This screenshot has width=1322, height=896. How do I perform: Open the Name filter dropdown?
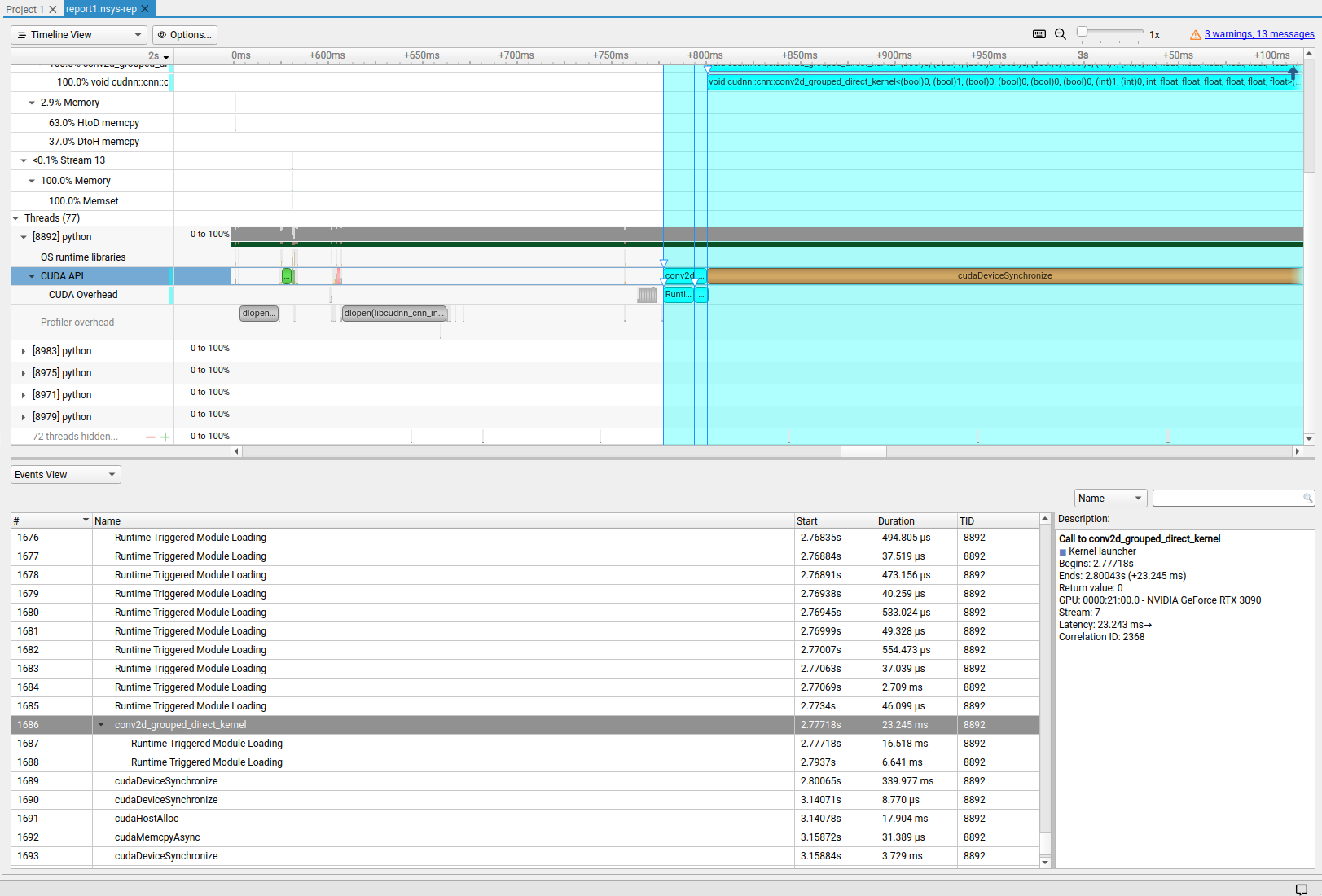click(1110, 499)
